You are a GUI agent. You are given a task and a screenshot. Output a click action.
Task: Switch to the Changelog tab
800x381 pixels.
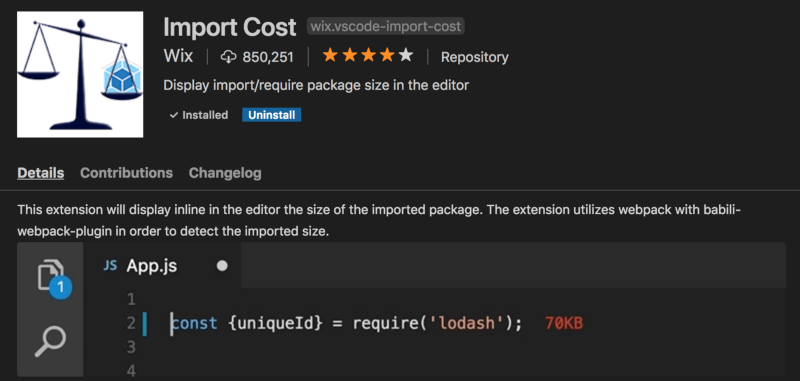[x=225, y=173]
